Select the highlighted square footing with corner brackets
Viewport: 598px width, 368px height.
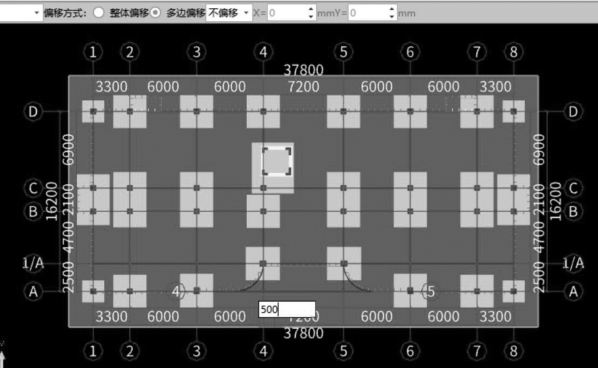point(277,162)
